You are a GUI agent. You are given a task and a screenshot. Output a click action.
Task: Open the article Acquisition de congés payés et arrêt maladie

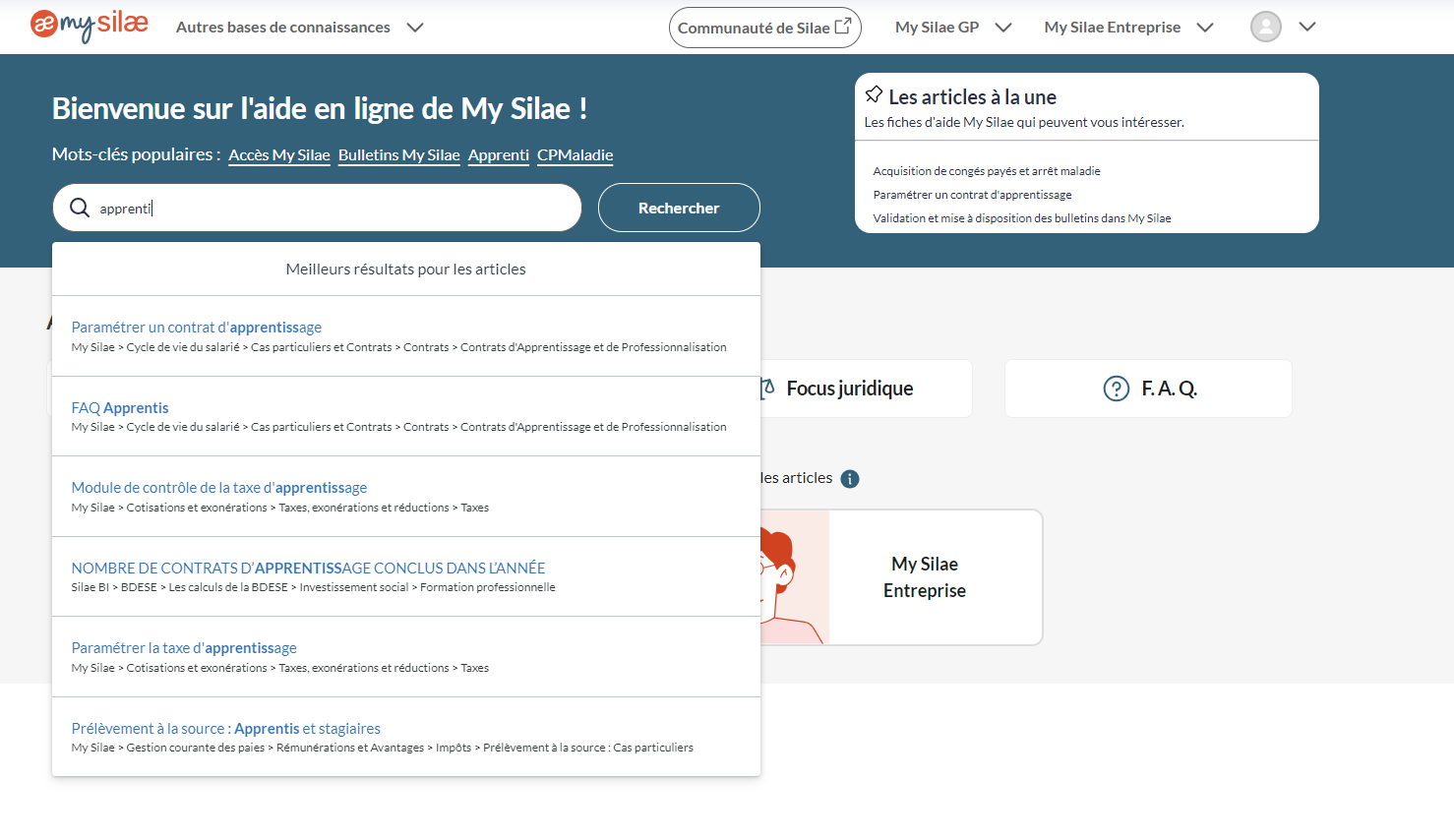987,170
